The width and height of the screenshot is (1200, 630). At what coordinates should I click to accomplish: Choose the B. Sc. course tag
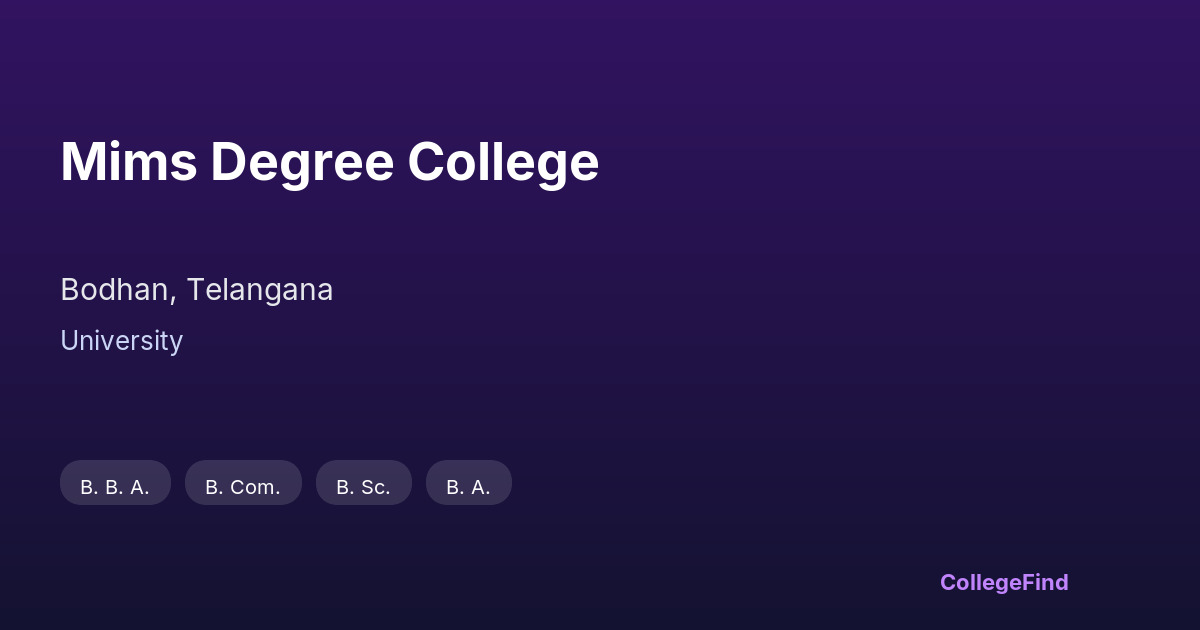click(x=363, y=487)
